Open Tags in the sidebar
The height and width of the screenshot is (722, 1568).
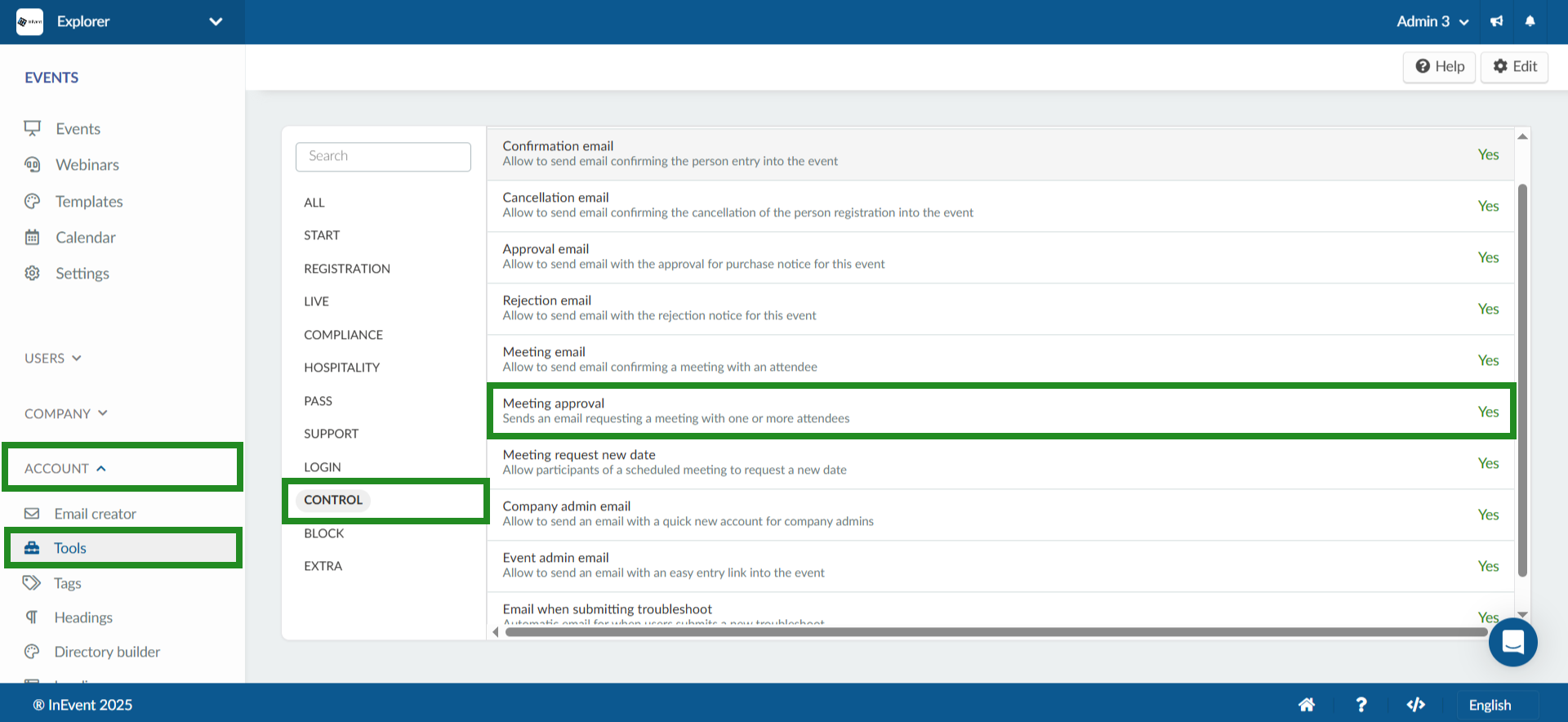(67, 583)
